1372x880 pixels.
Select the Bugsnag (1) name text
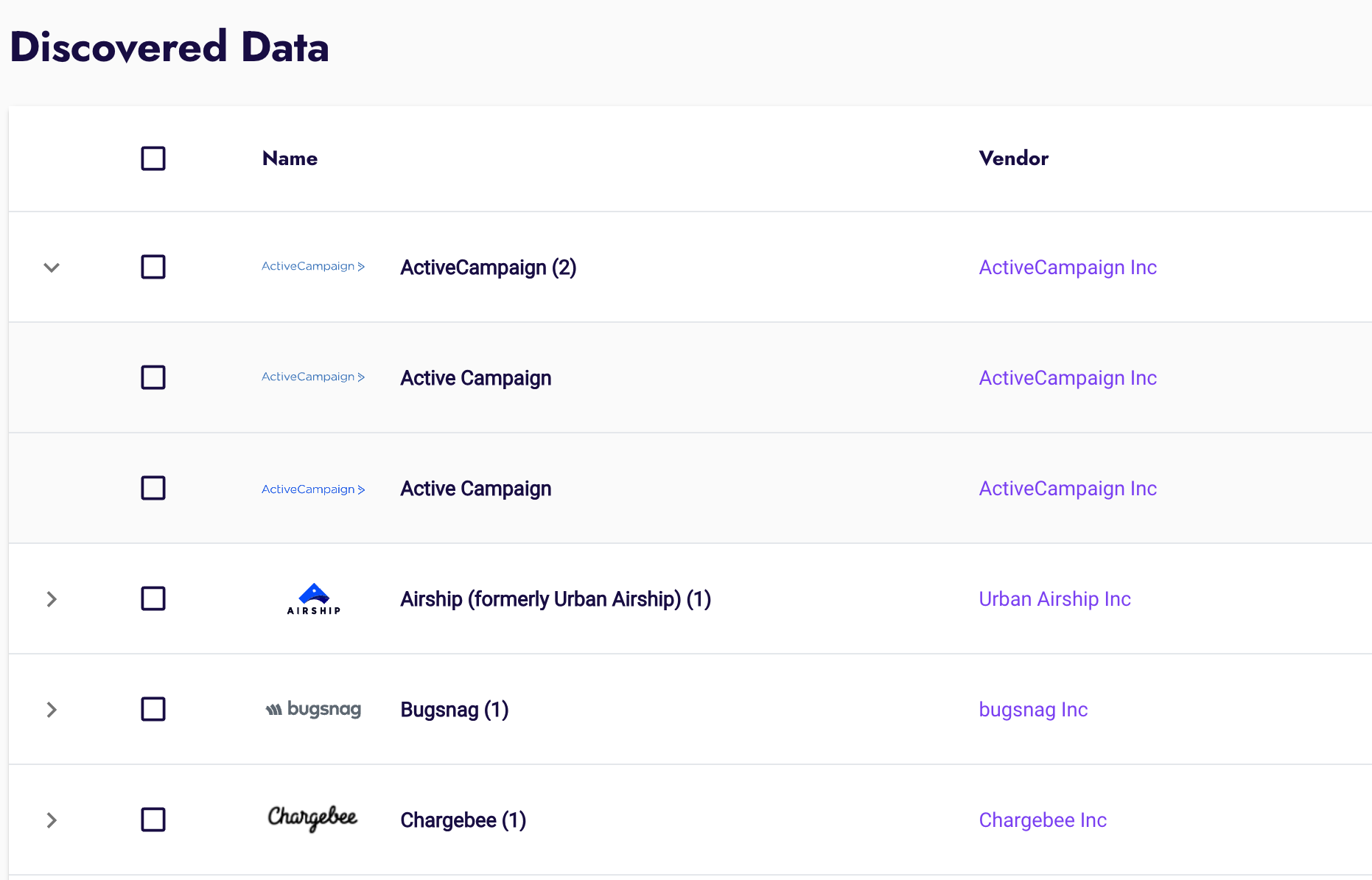[x=455, y=710]
